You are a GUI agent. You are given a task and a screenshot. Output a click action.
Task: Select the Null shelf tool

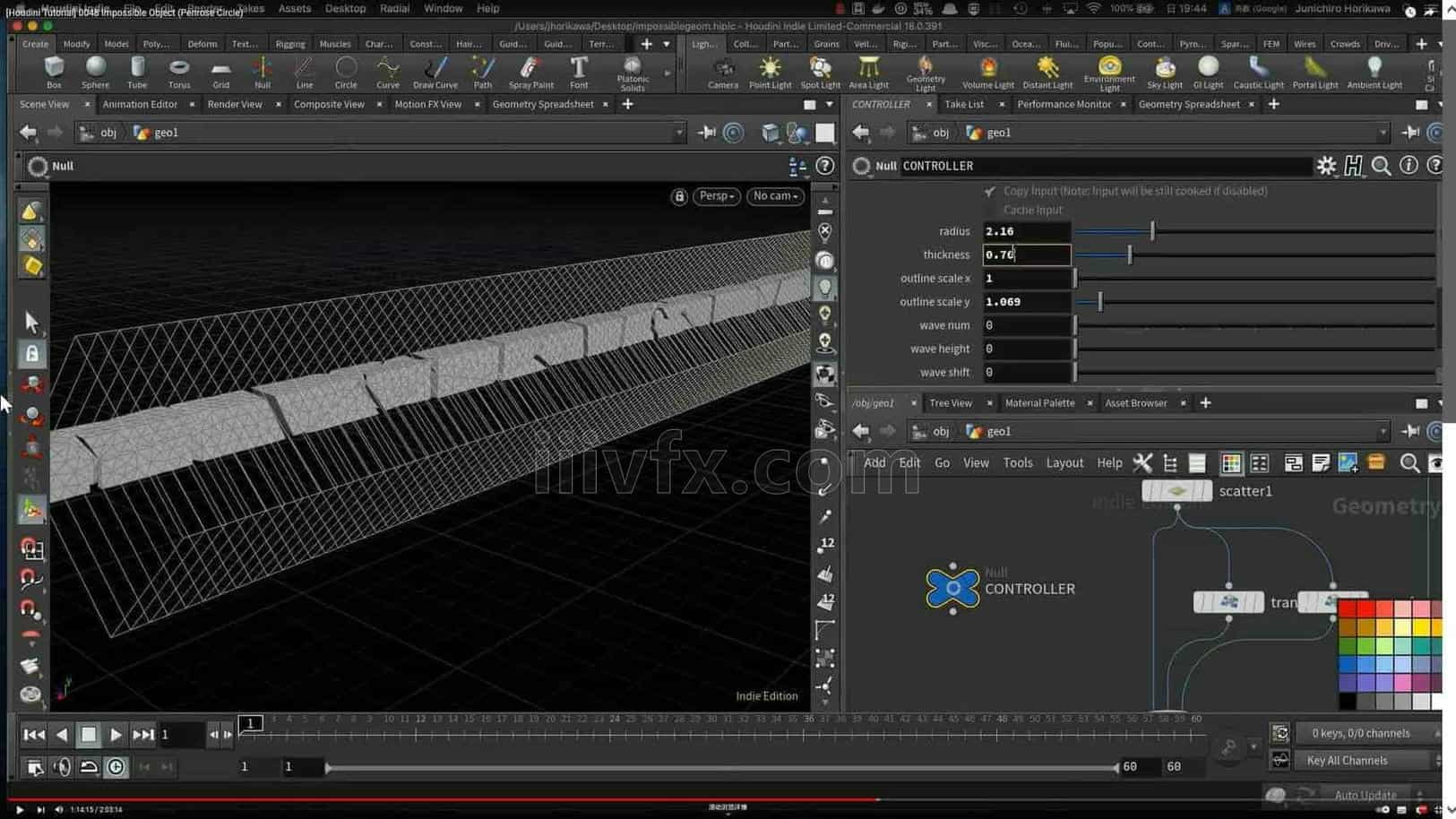pyautogui.click(x=263, y=72)
